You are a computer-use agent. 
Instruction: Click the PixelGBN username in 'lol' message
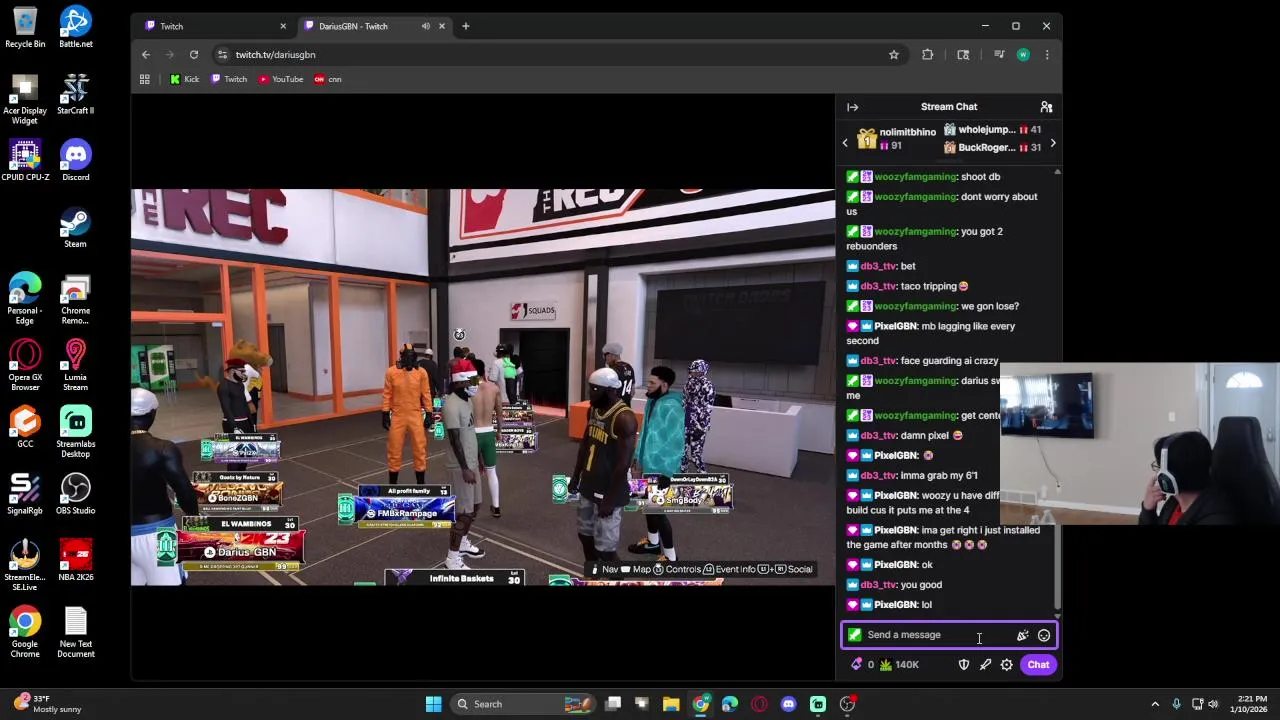(896, 605)
